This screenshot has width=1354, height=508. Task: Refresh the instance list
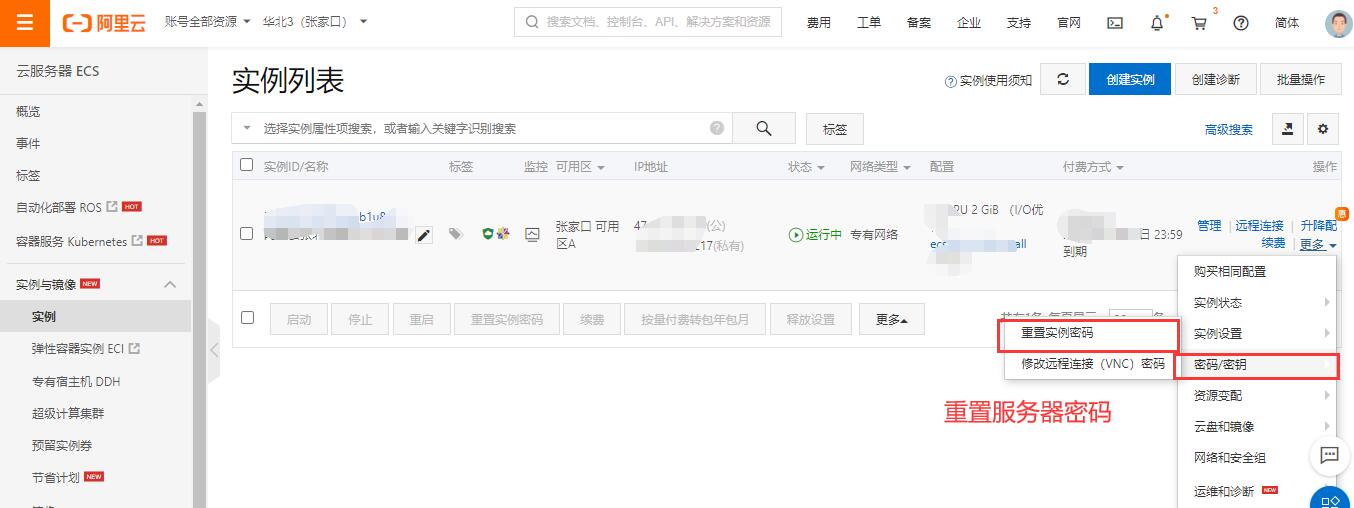pos(1063,80)
